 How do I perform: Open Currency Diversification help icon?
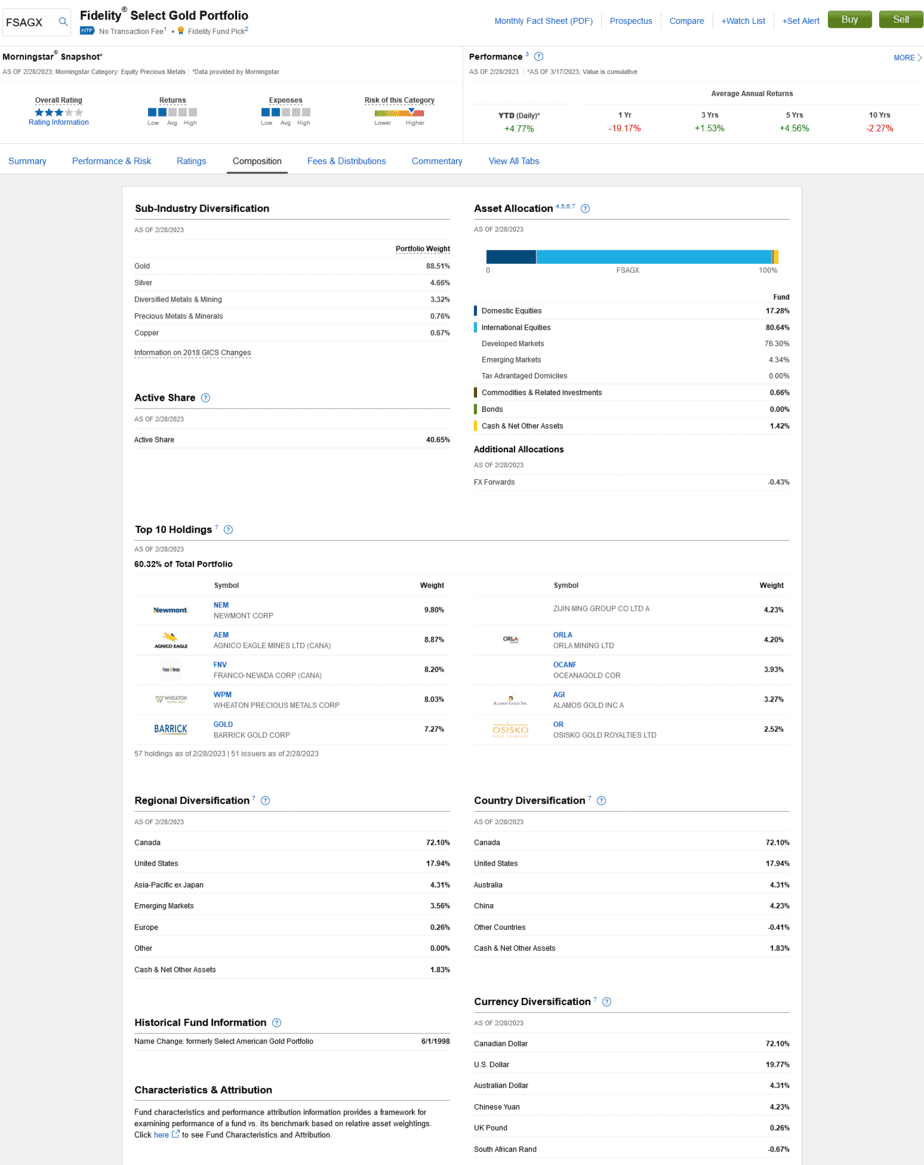[607, 1002]
